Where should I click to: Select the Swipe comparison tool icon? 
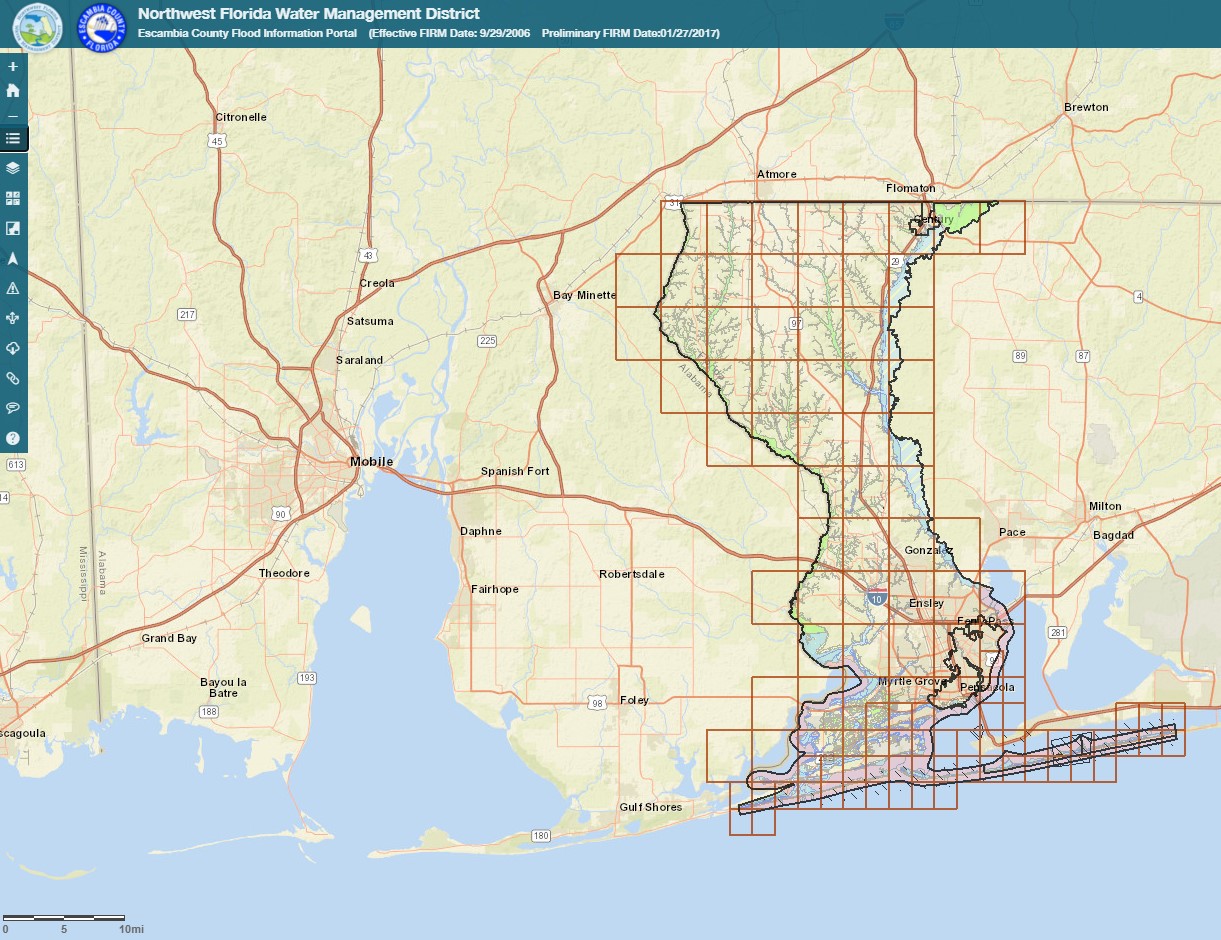pos(13,227)
